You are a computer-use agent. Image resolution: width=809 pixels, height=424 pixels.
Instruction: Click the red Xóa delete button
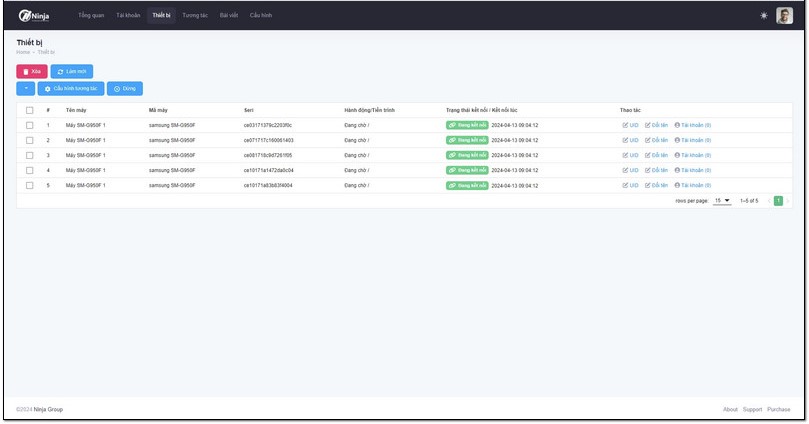31,72
